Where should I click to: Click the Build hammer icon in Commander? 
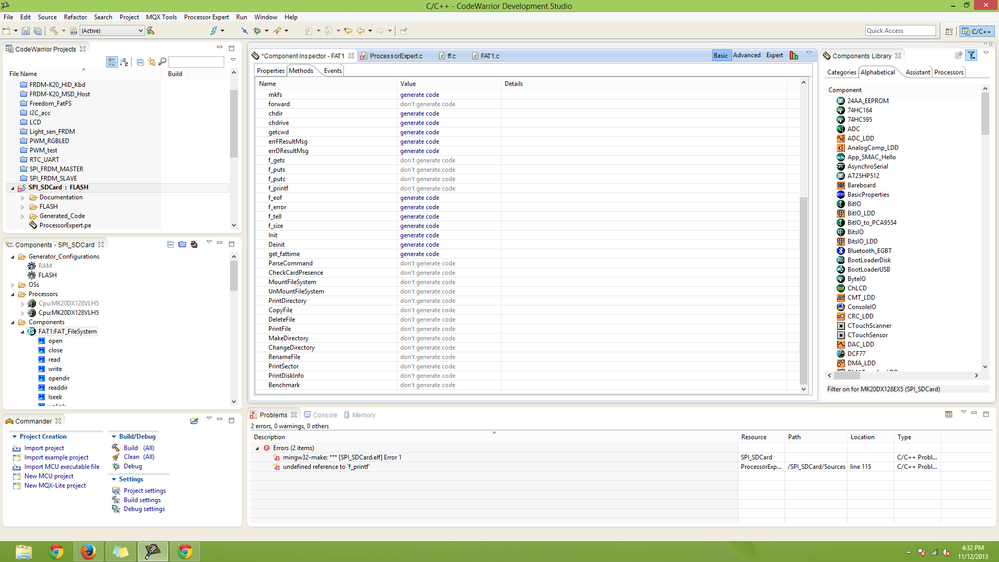(116, 448)
